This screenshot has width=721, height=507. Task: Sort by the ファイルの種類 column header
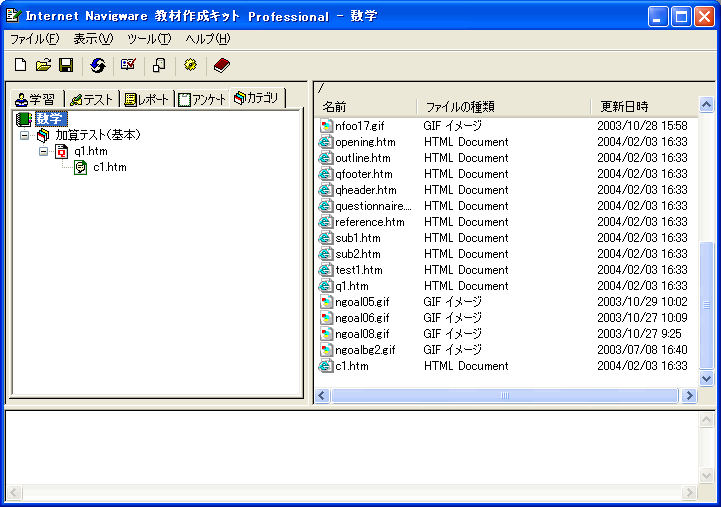[x=504, y=107]
